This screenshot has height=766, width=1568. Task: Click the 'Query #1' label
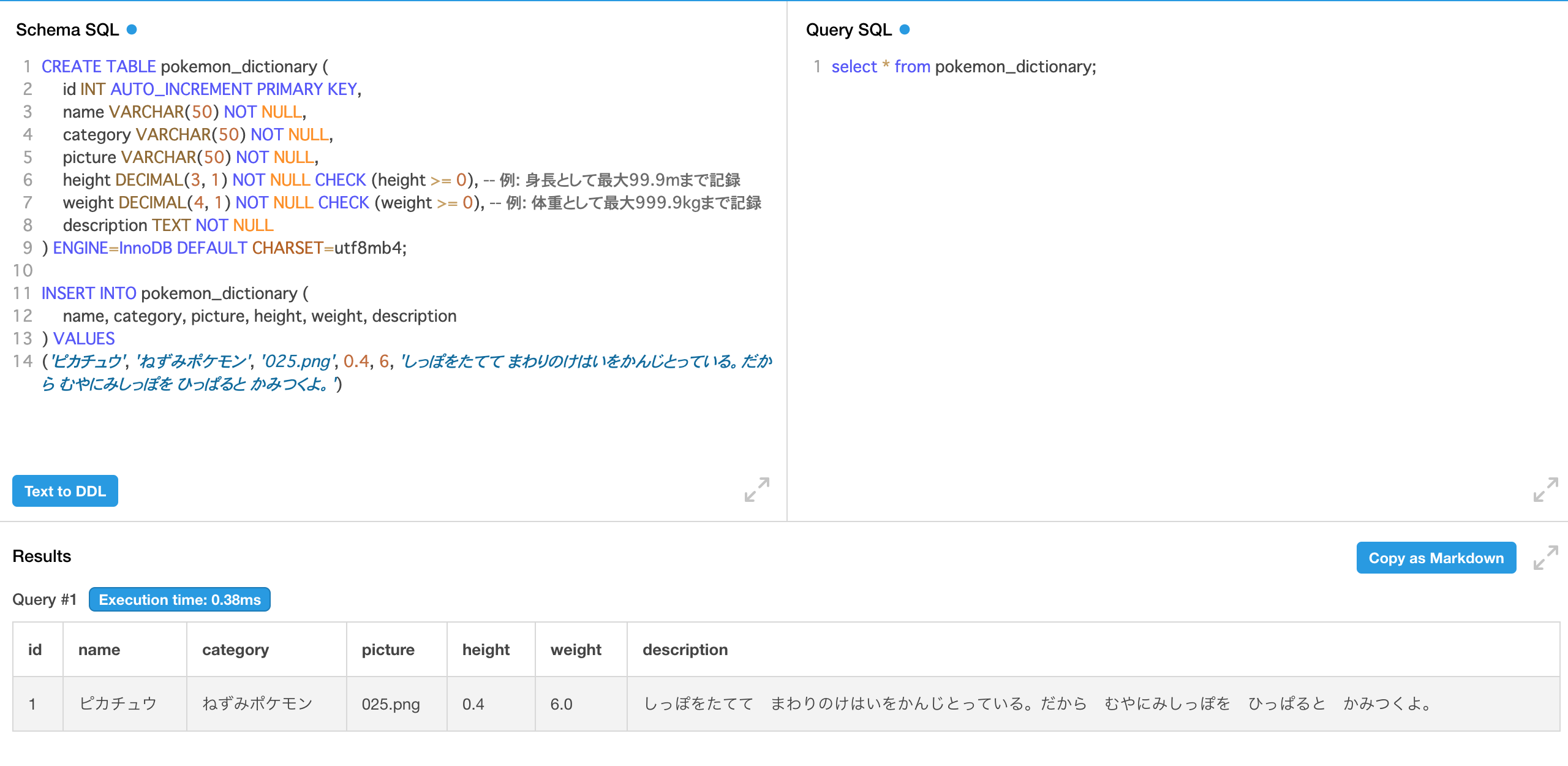[44, 599]
